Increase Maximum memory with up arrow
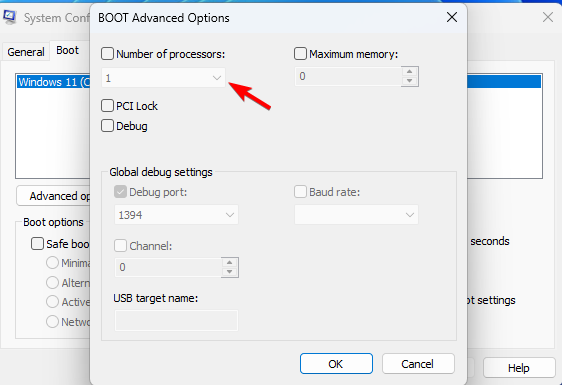562x385 pixels. coord(409,71)
